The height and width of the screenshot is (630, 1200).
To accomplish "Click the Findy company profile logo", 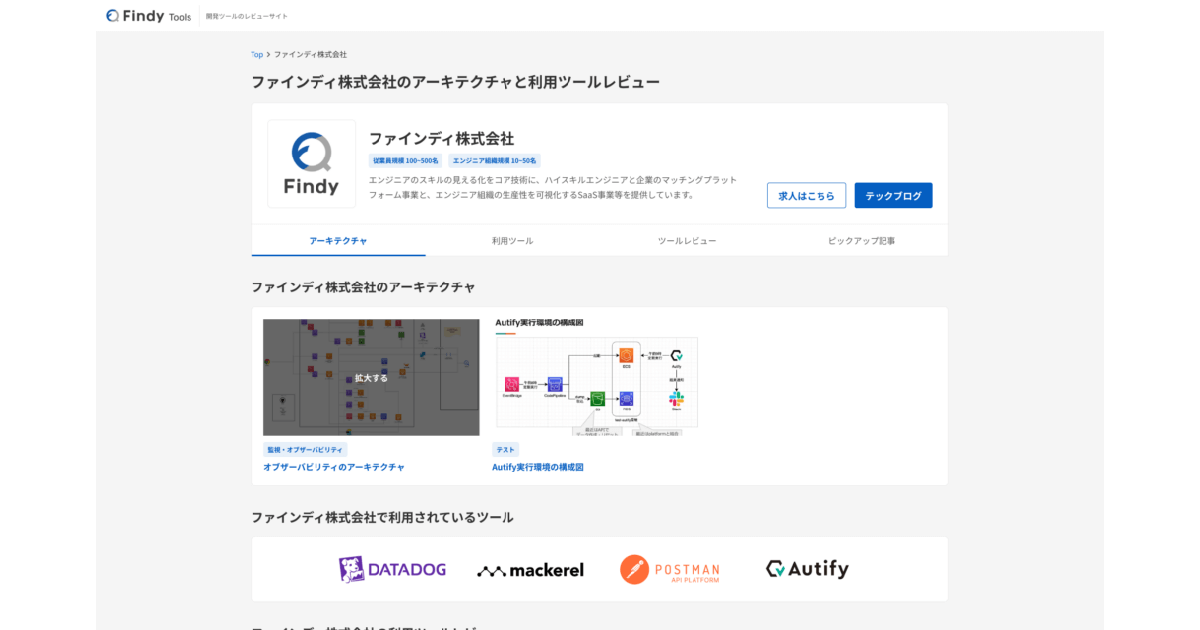I will [311, 163].
